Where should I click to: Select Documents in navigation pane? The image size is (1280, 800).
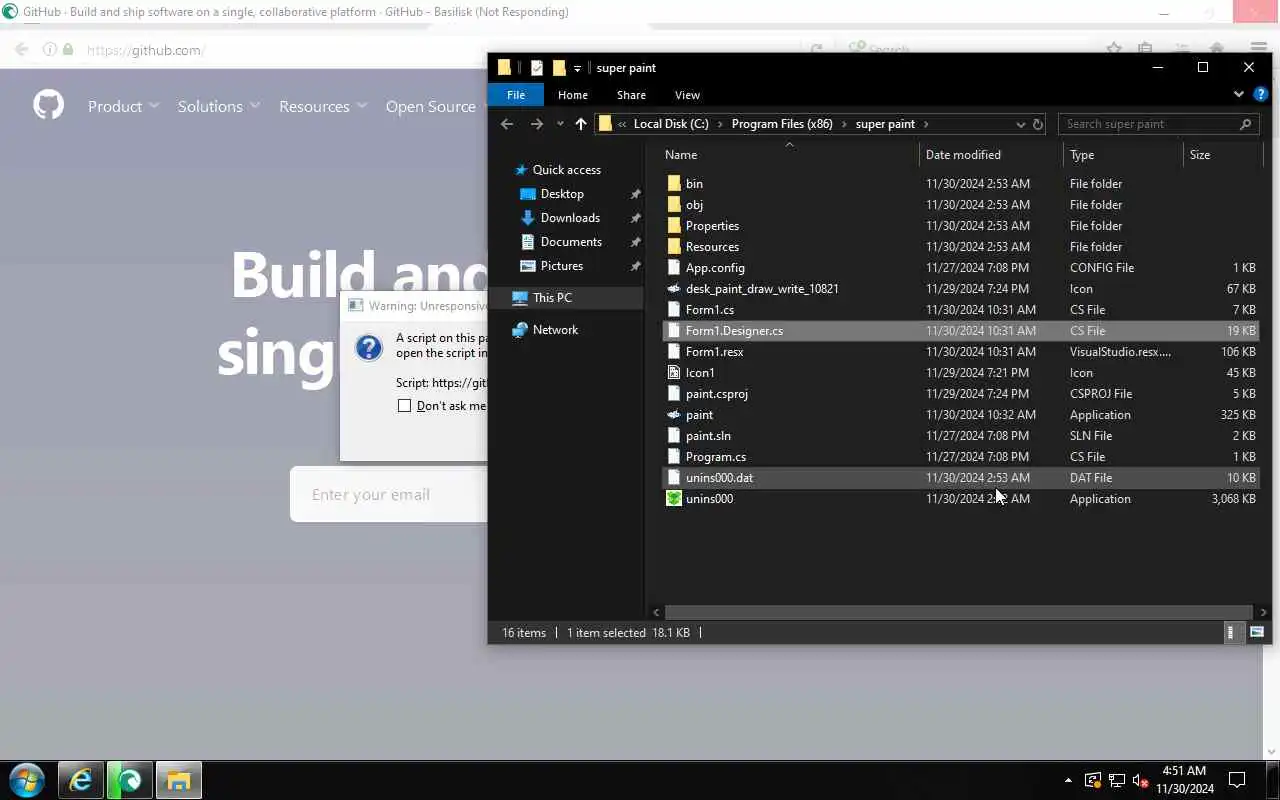click(x=571, y=242)
